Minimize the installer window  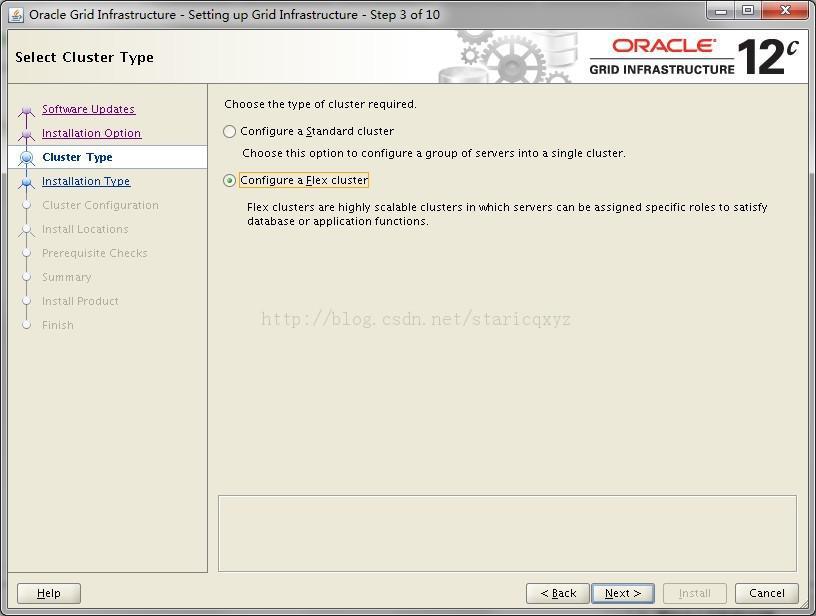pos(721,11)
